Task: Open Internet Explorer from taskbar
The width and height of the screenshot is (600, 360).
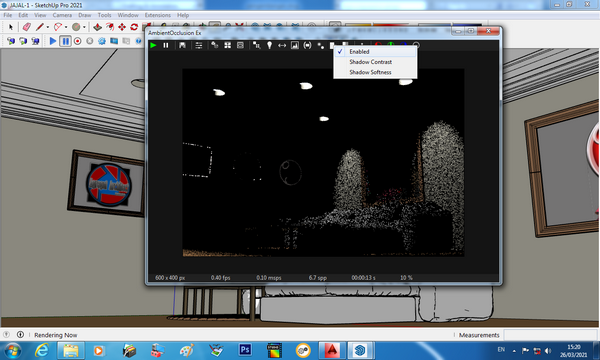Action: [x=42, y=350]
